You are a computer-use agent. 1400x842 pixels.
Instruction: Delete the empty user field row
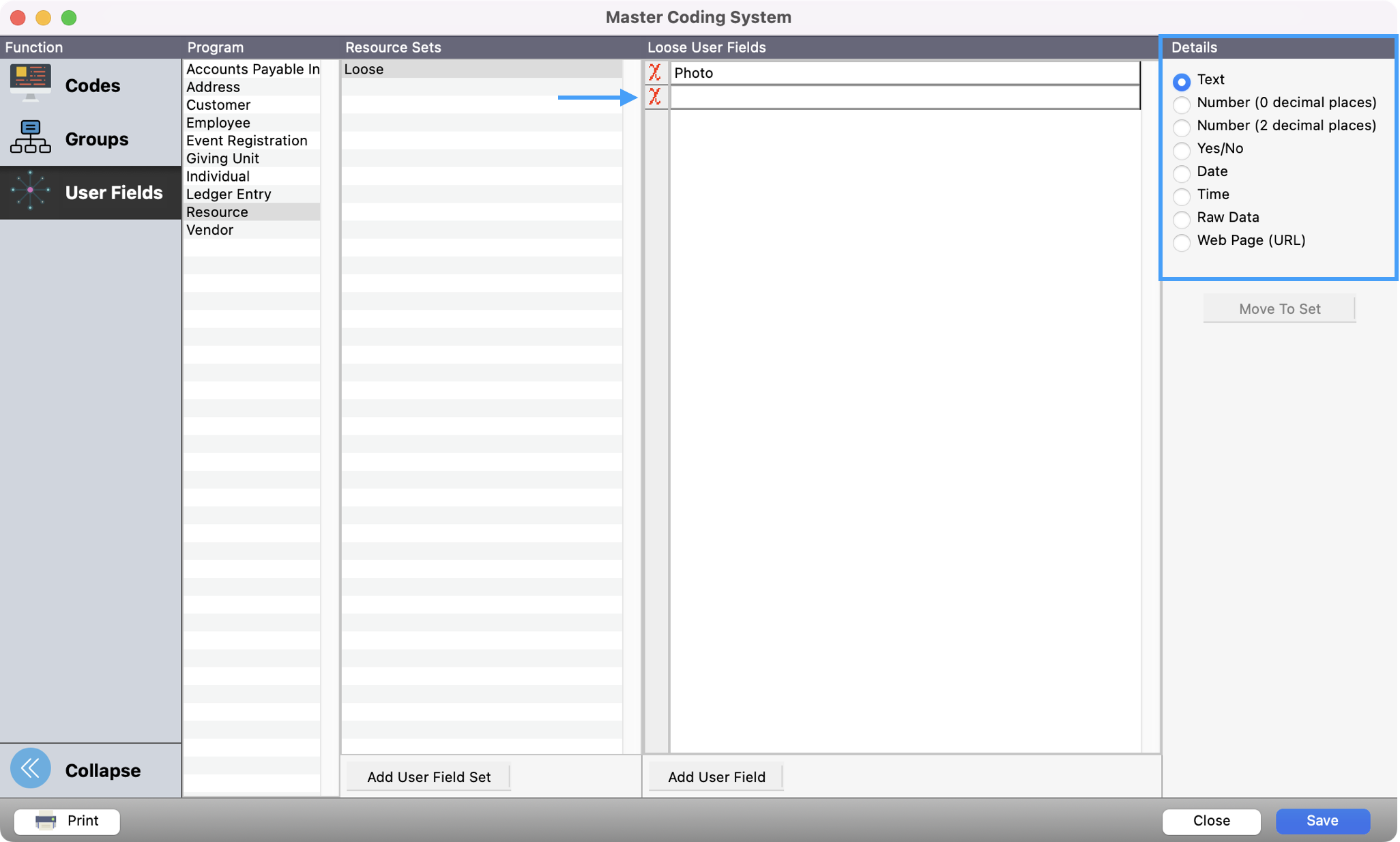pyautogui.click(x=655, y=97)
